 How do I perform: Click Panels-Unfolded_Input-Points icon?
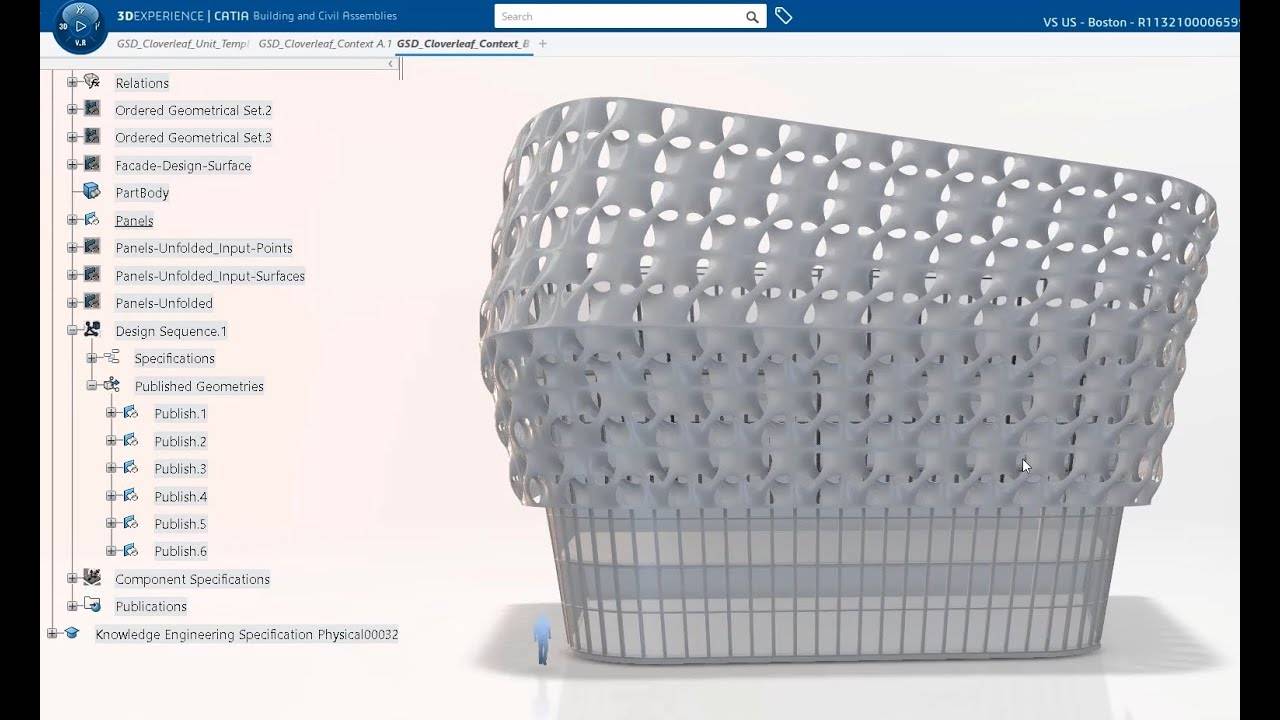point(92,247)
